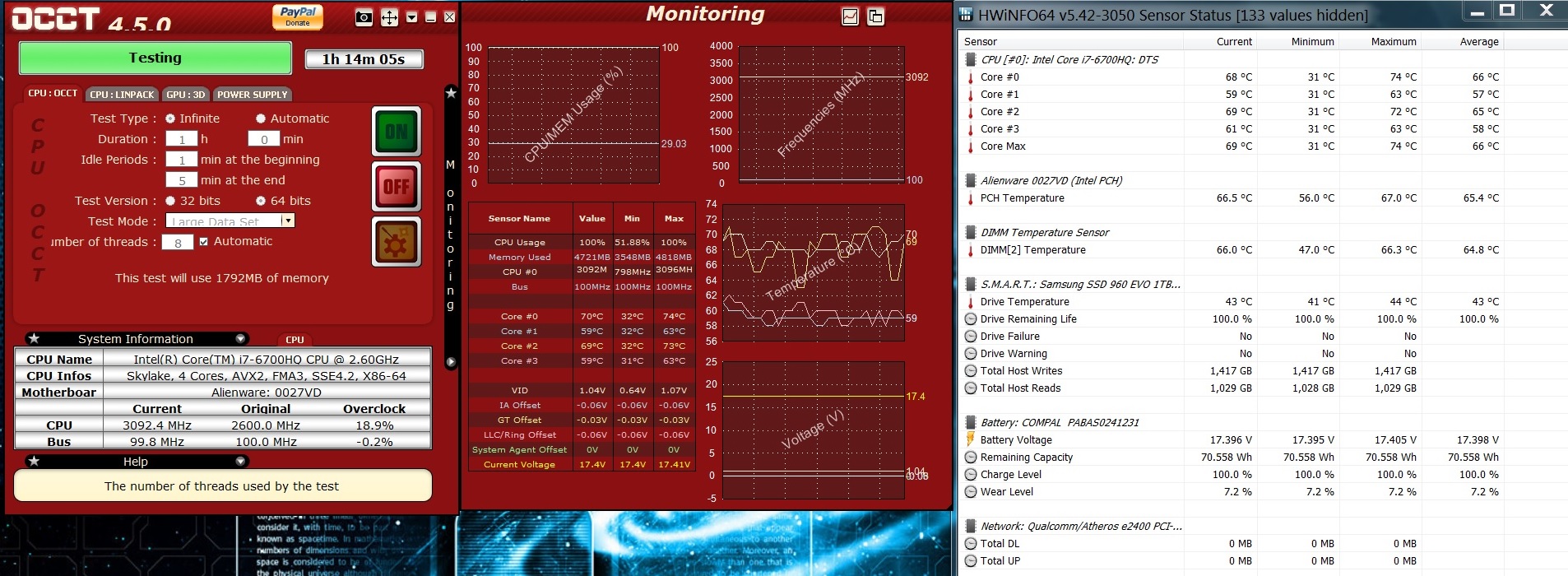
Task: Click thermometer icon for Core Max
Action: click(x=971, y=146)
